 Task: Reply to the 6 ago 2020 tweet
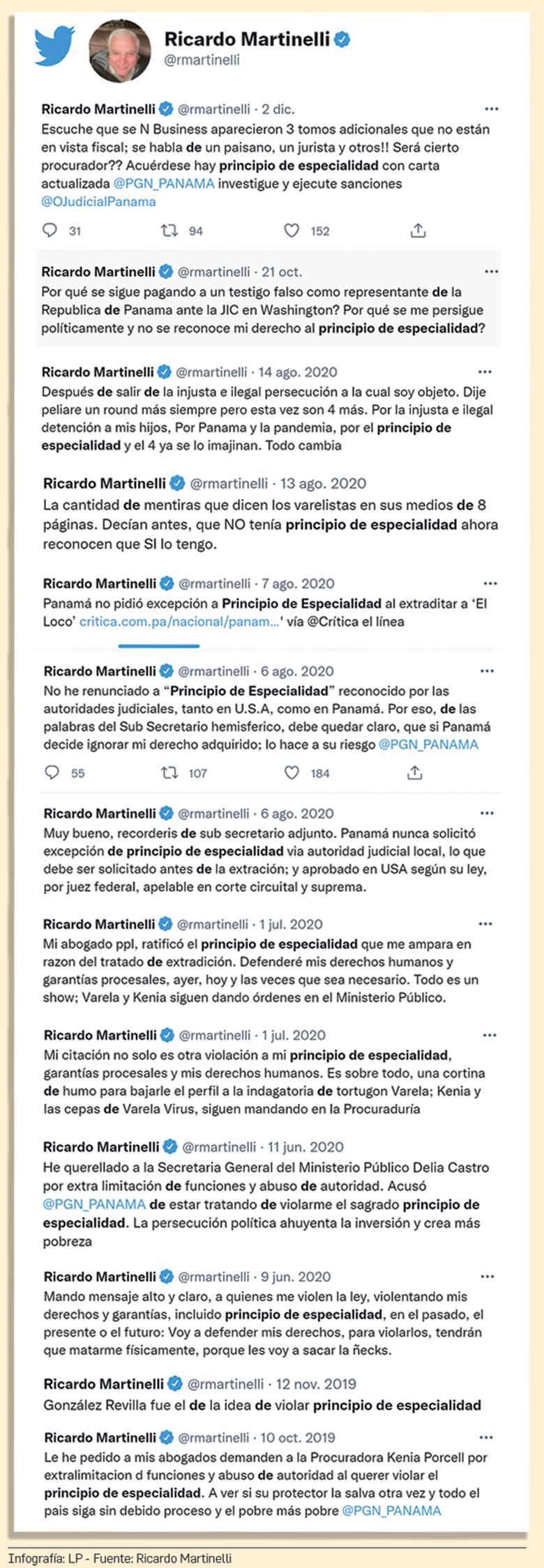click(x=50, y=772)
